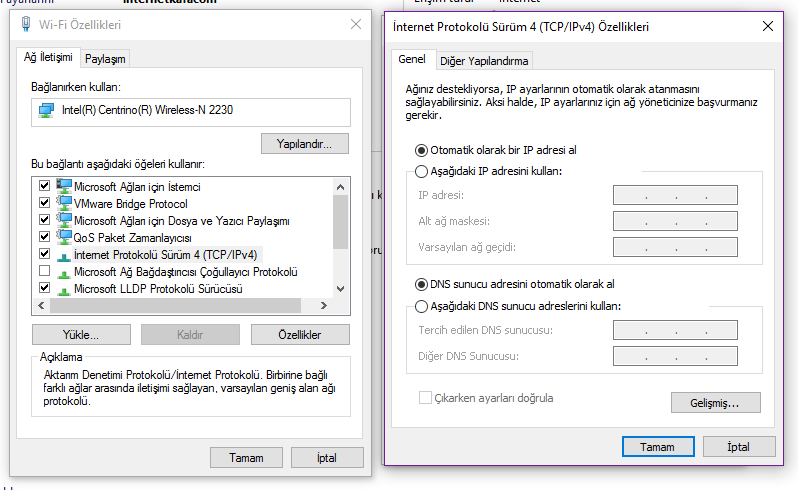Open the Gelişmiş... settings

(x=716, y=403)
